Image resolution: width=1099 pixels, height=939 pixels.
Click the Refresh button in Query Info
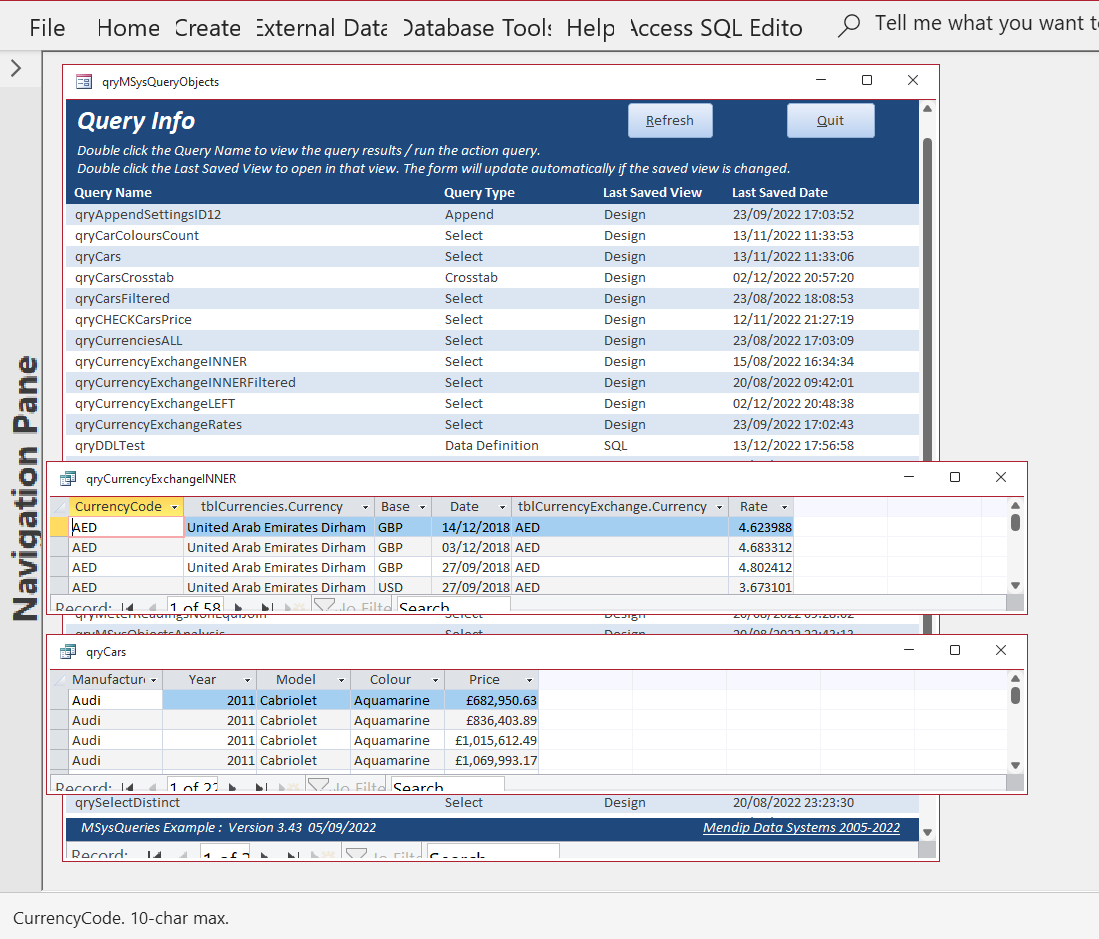(670, 121)
